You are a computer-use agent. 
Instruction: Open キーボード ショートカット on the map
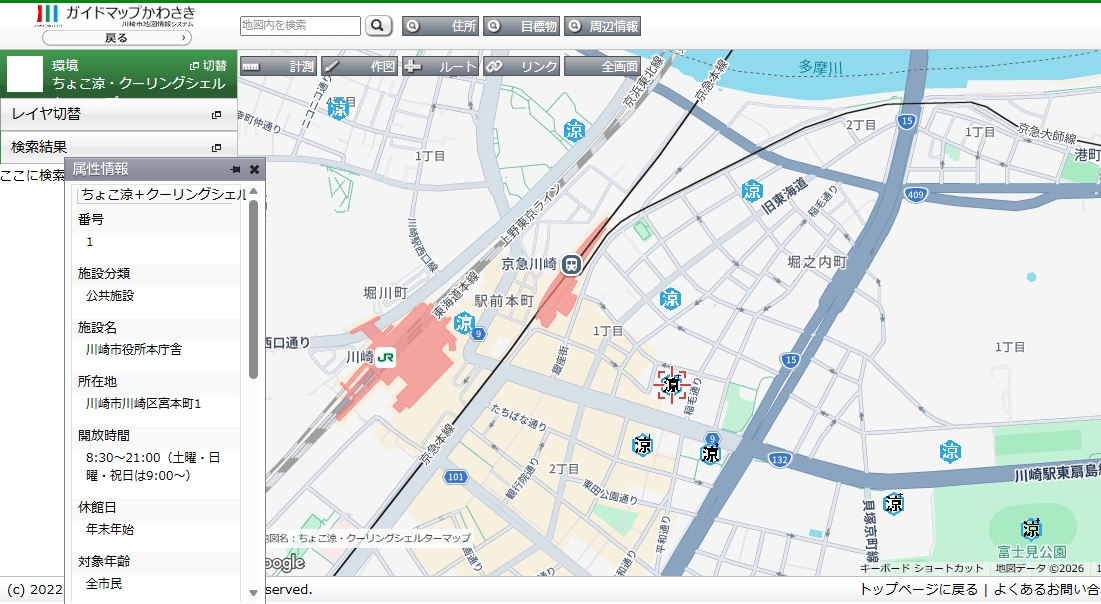[x=921, y=568]
